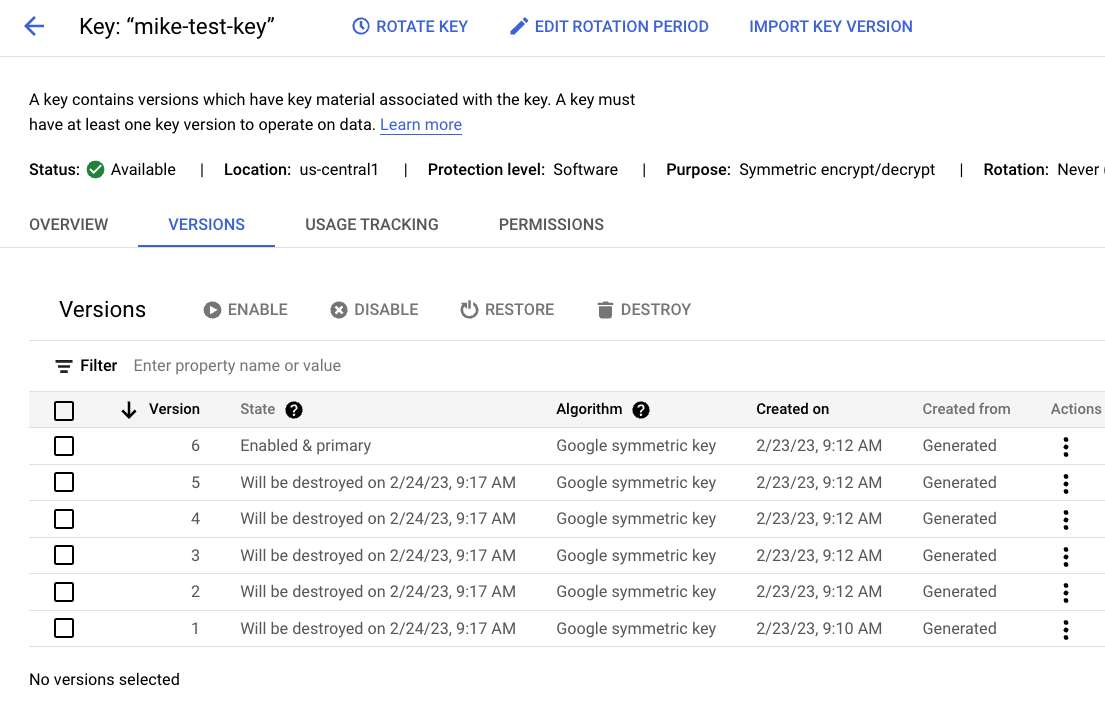The image size is (1105, 724).
Task: Click the Edit Rotation Period pencil icon
Action: tap(518, 26)
